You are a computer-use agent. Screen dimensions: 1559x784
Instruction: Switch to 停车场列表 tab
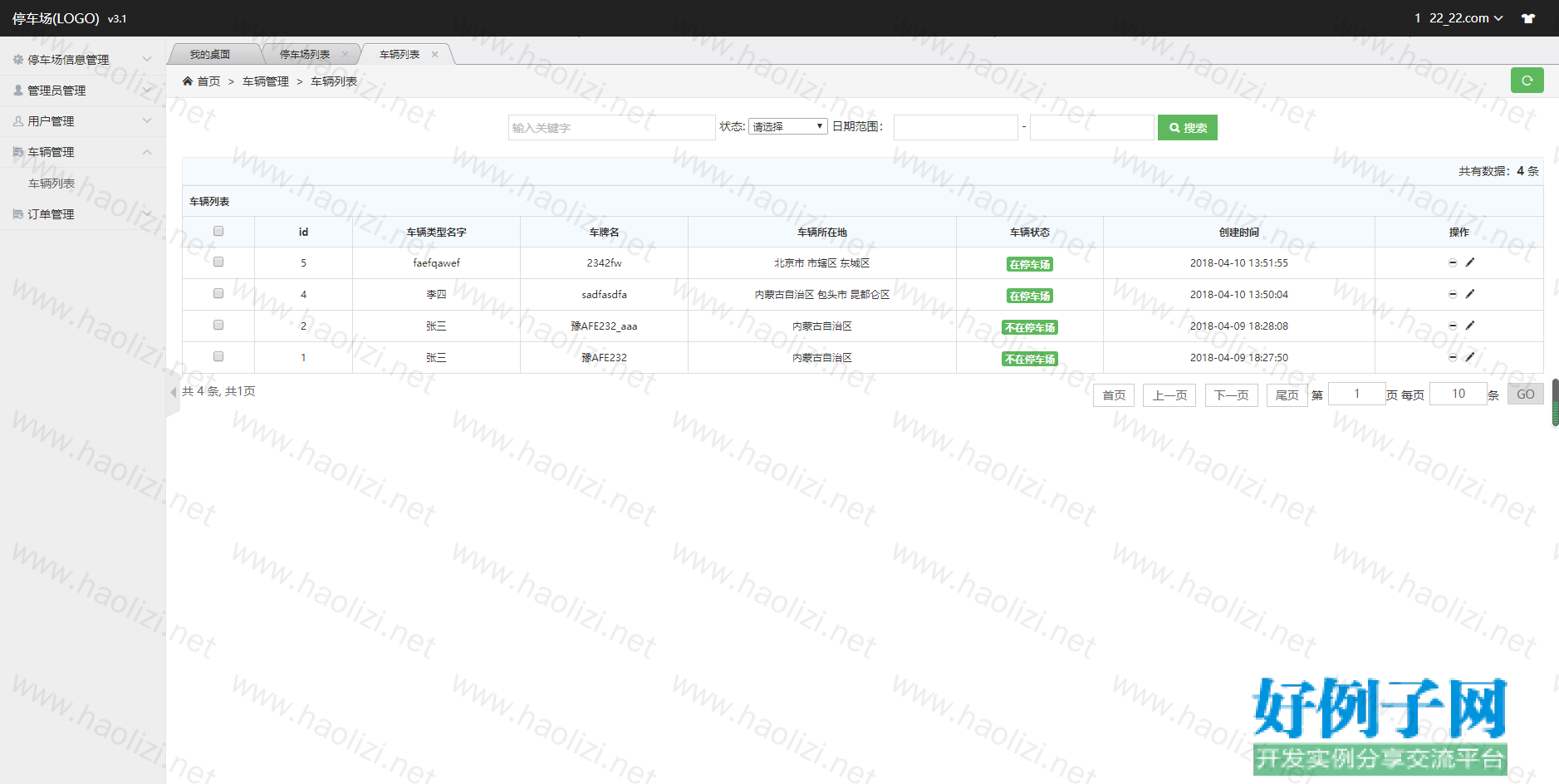pos(304,55)
